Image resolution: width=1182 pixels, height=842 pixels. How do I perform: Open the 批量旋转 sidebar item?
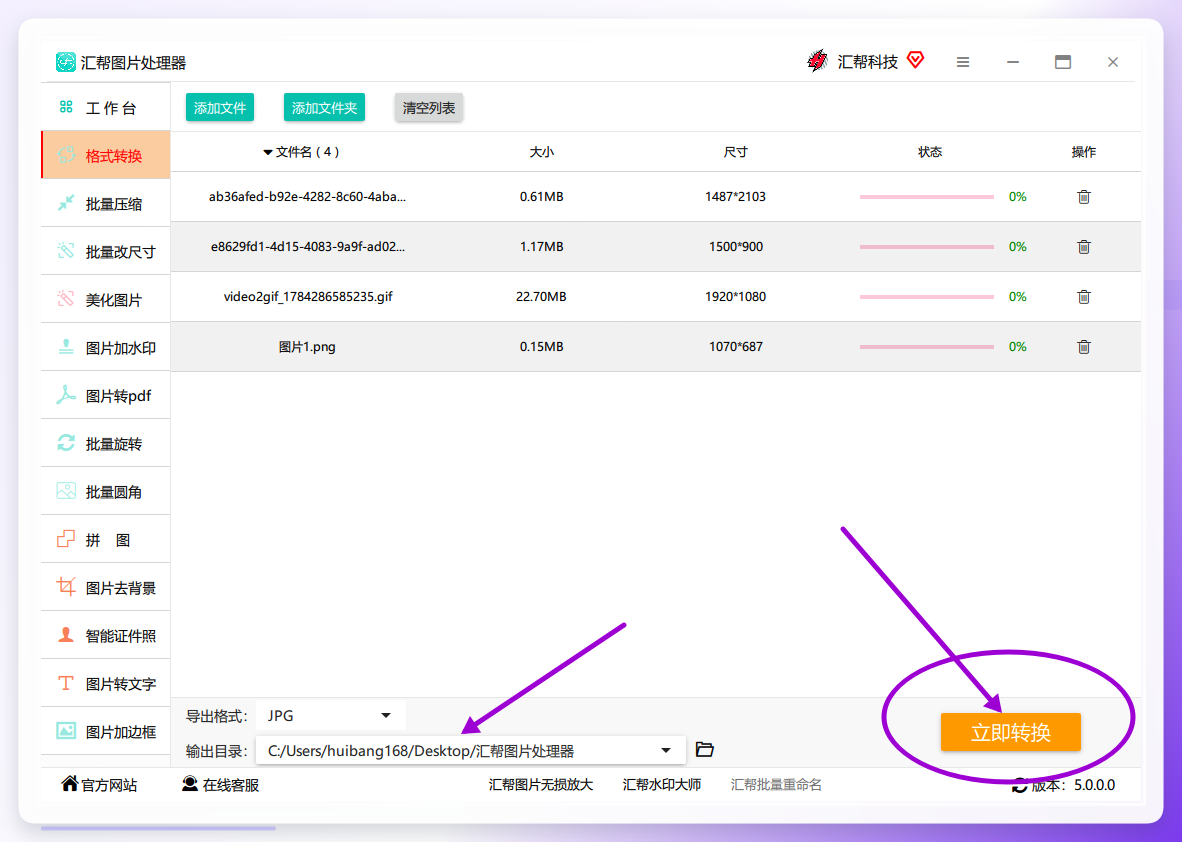106,444
